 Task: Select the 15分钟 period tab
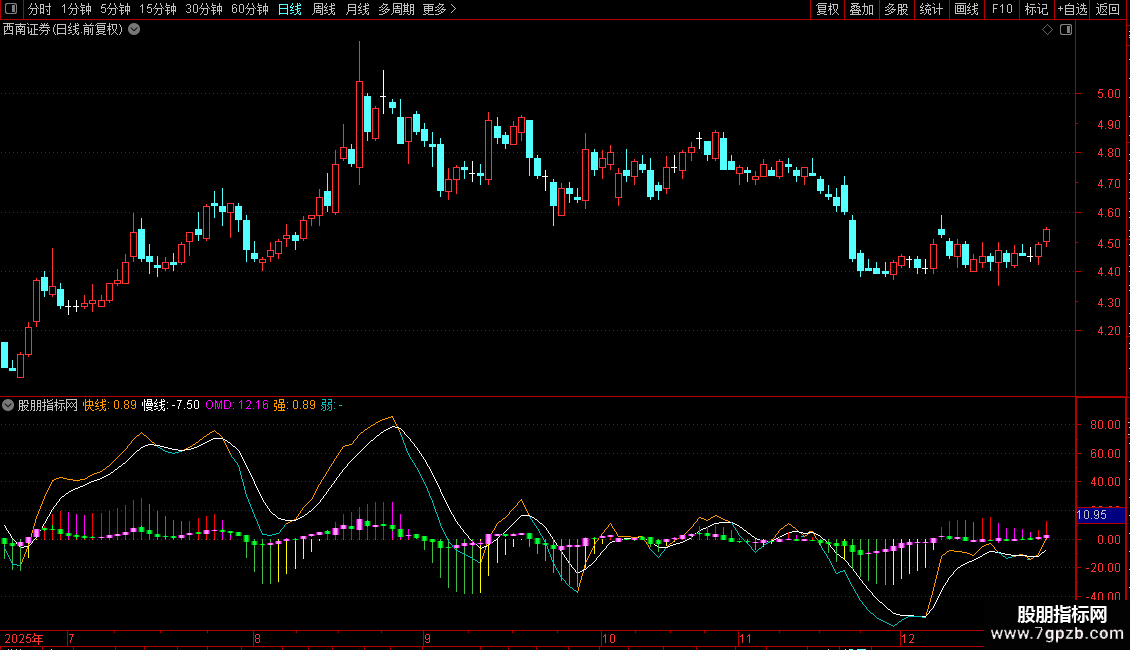point(157,10)
